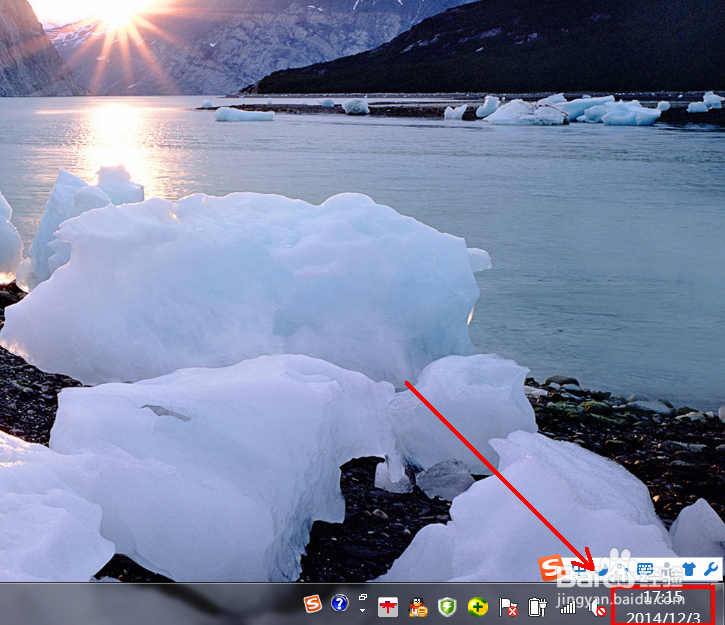Open the blue question-mark help icon
Viewport: 725px width, 625px height.
(340, 603)
